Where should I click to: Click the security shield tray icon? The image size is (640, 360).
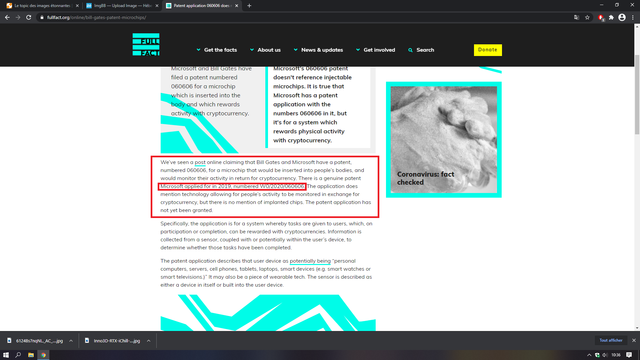pyautogui.click(x=597, y=355)
